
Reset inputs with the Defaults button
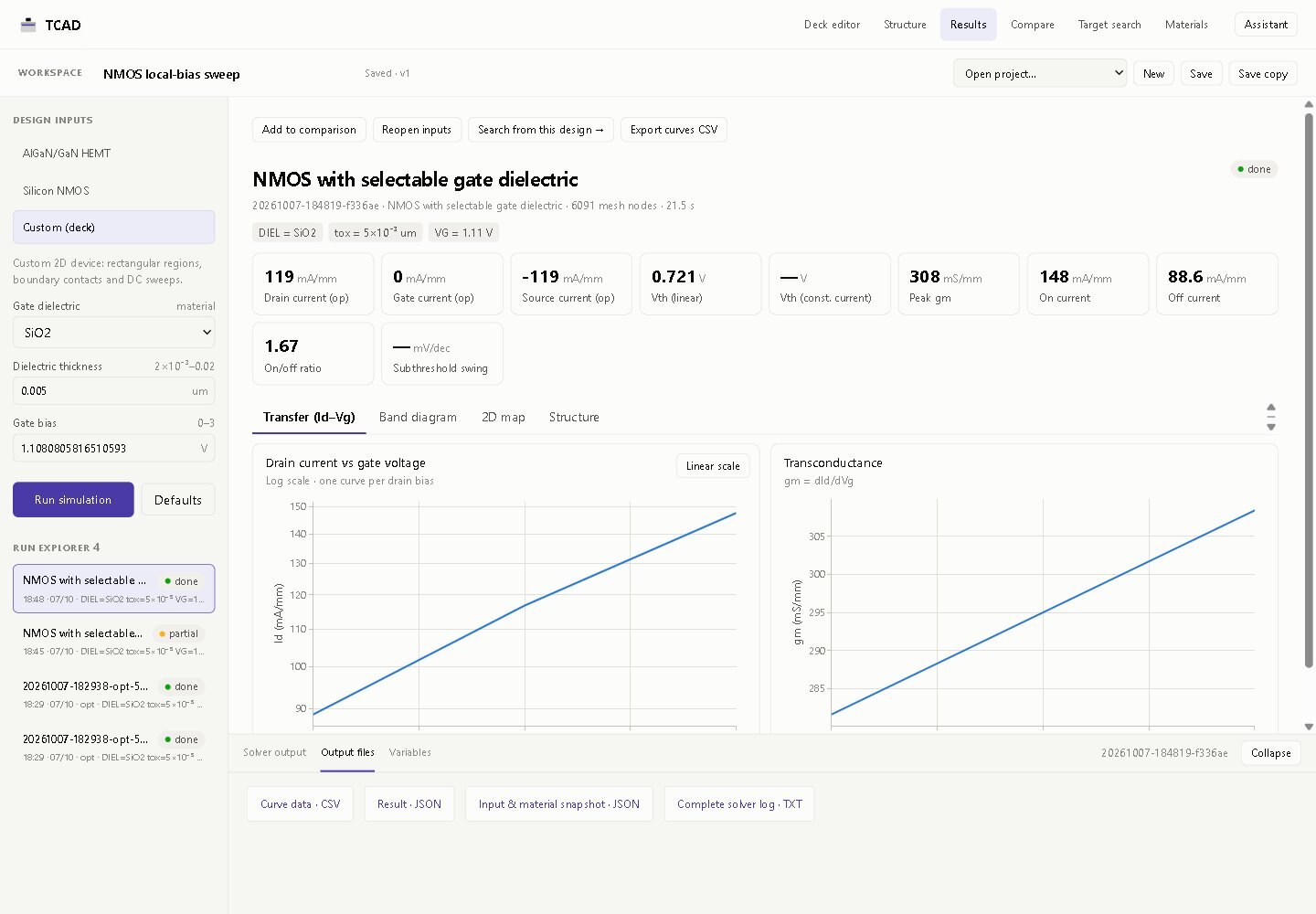coord(178,500)
